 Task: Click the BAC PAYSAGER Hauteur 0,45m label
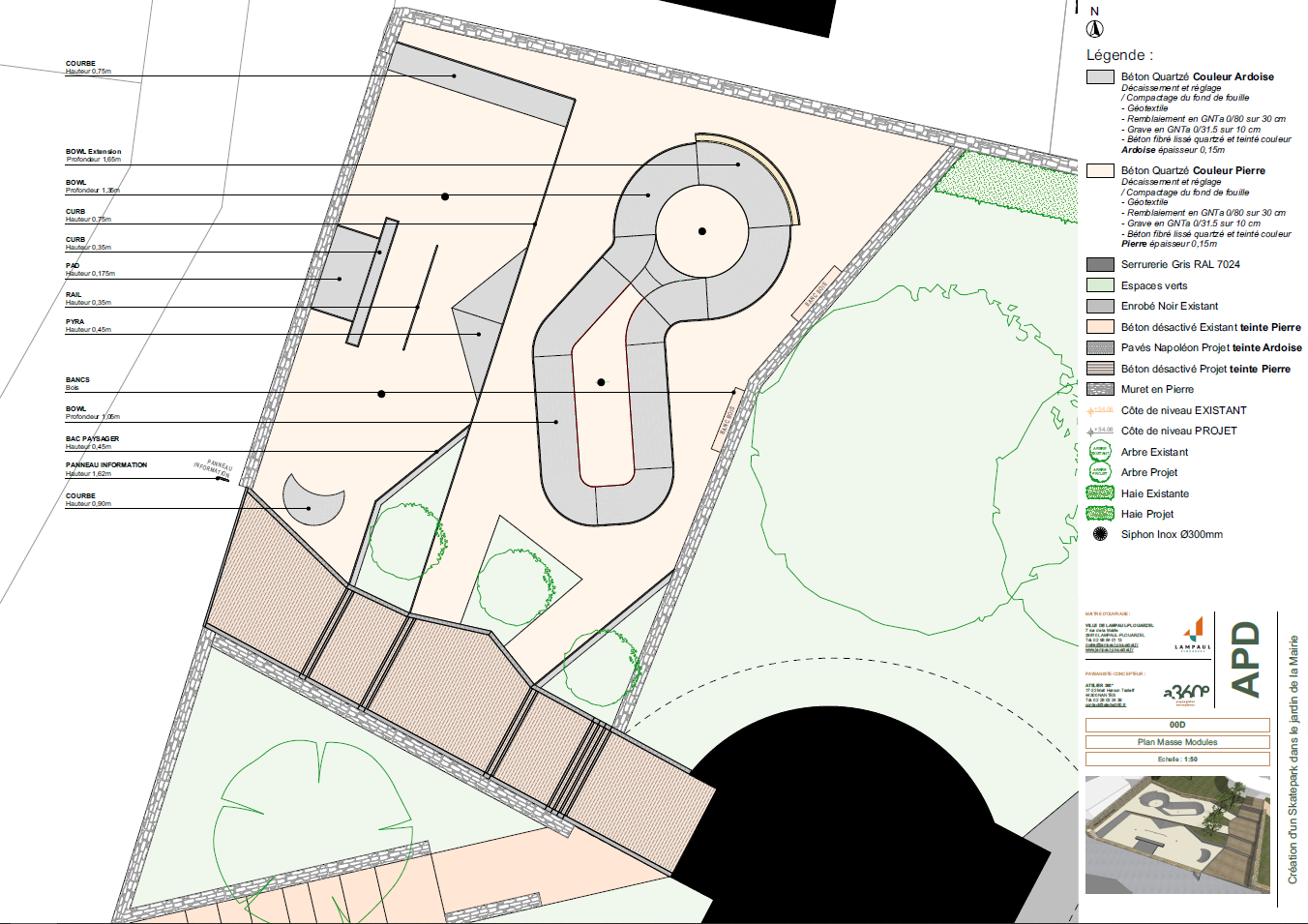[92, 442]
